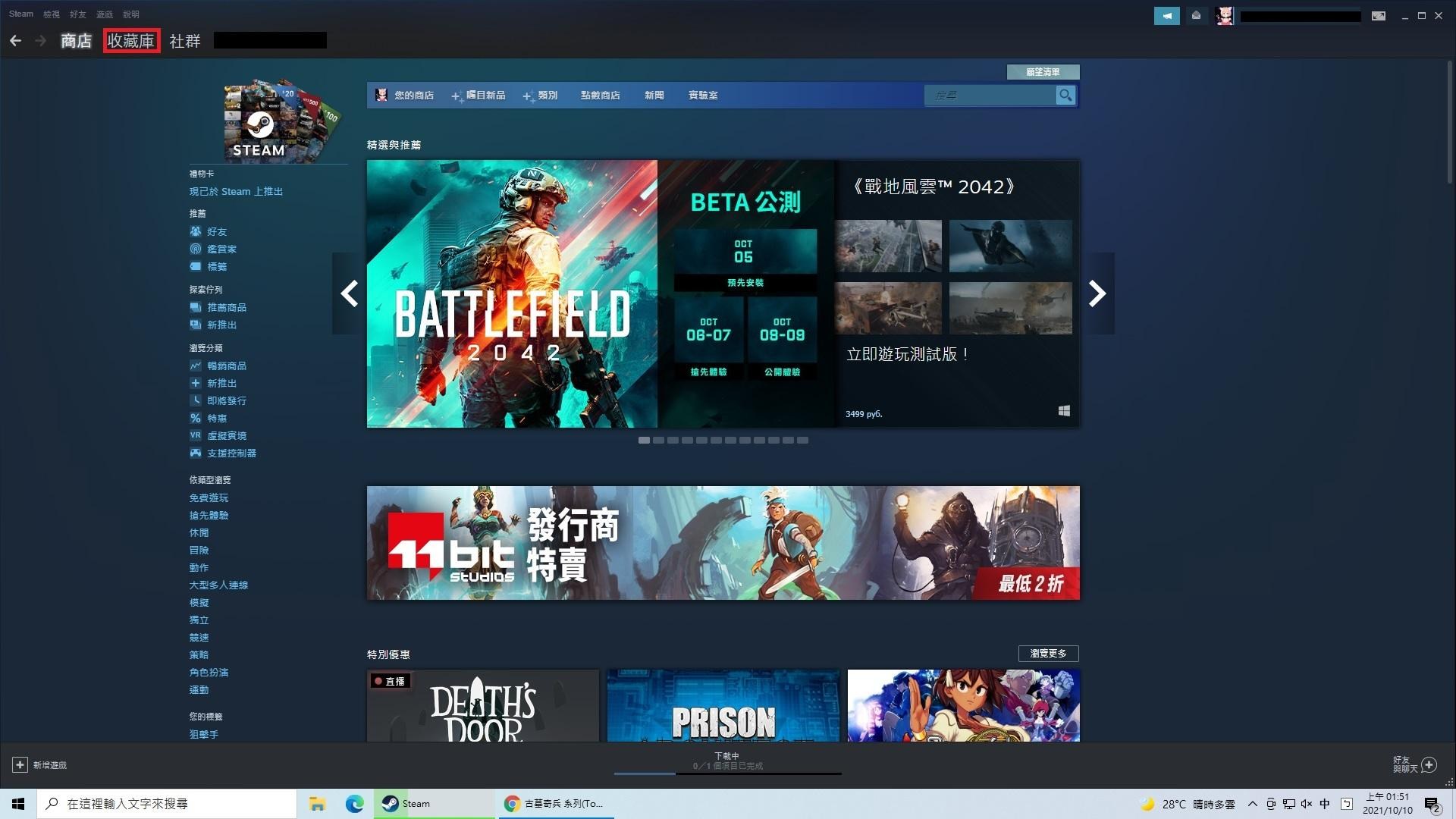Open 點數商店 points shop
This screenshot has width=1456, height=819.
601,96
